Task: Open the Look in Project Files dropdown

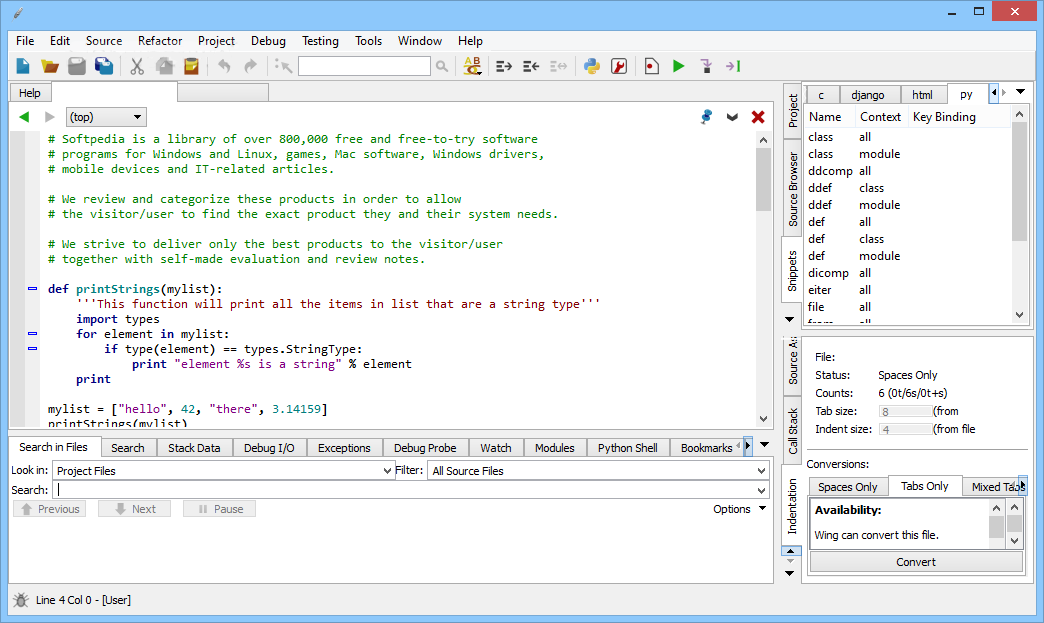Action: click(222, 471)
